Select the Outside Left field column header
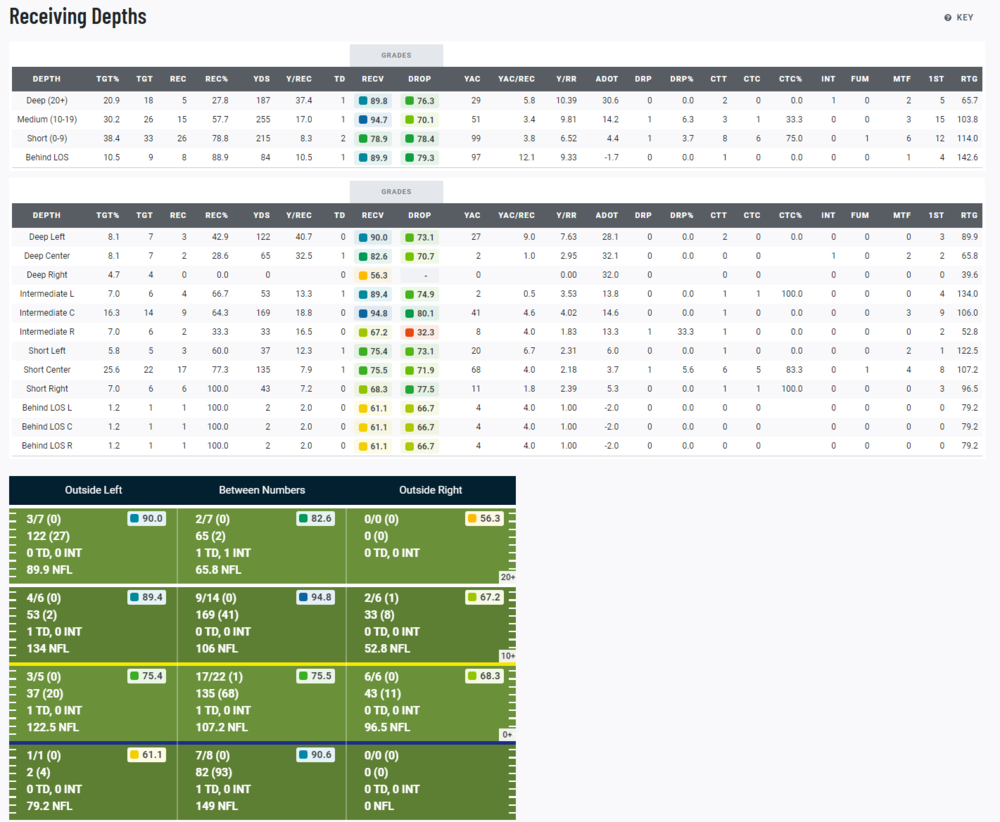 (93, 490)
